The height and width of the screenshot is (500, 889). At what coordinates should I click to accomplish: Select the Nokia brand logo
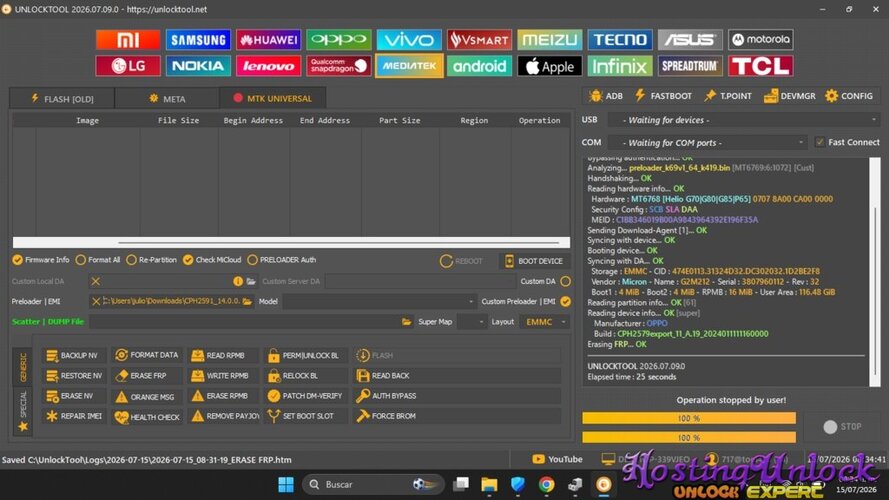[198, 66]
